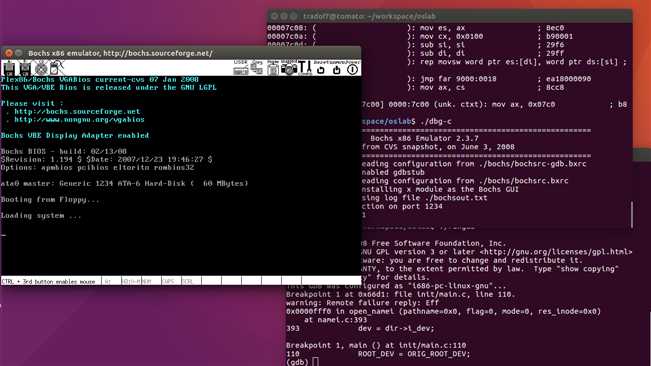The image size is (651, 366).
Task: Click the terminal window vertical scrollbar
Action: coord(631,215)
